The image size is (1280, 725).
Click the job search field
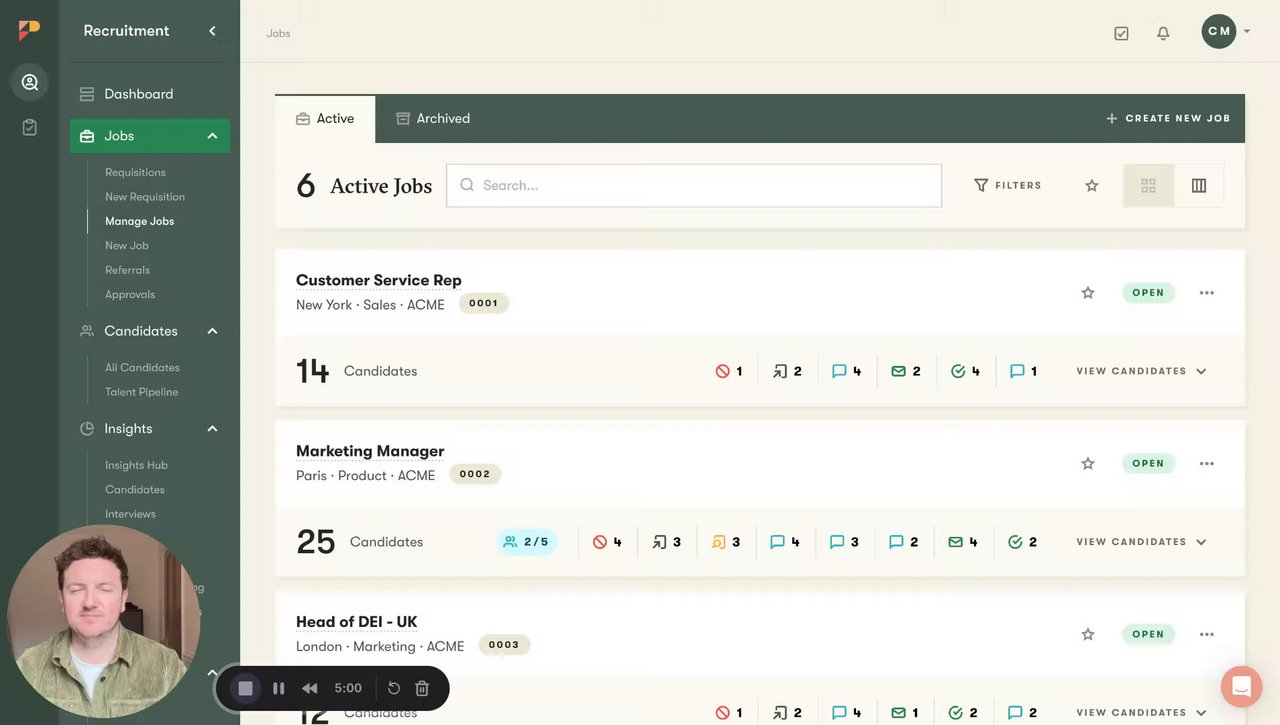pos(694,185)
